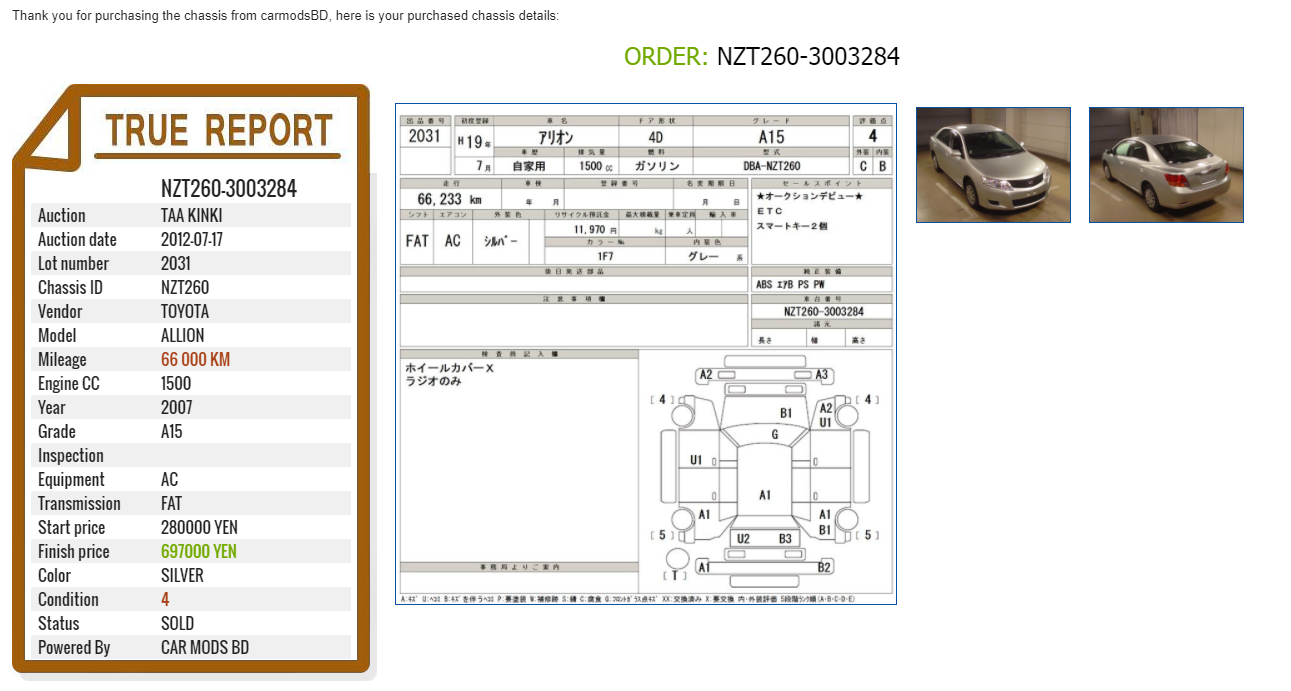The height and width of the screenshot is (691, 1291).
Task: Click the Mileage row label
Action: 62,360
